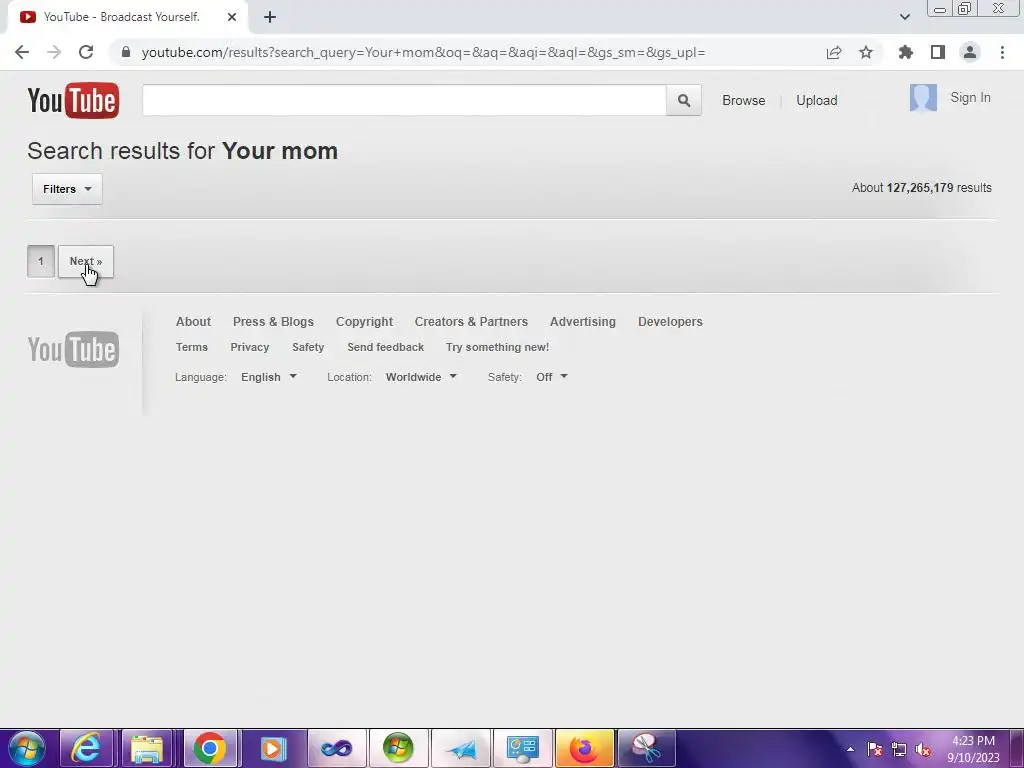Expand the Language English dropdown
1024x768 pixels.
268,377
